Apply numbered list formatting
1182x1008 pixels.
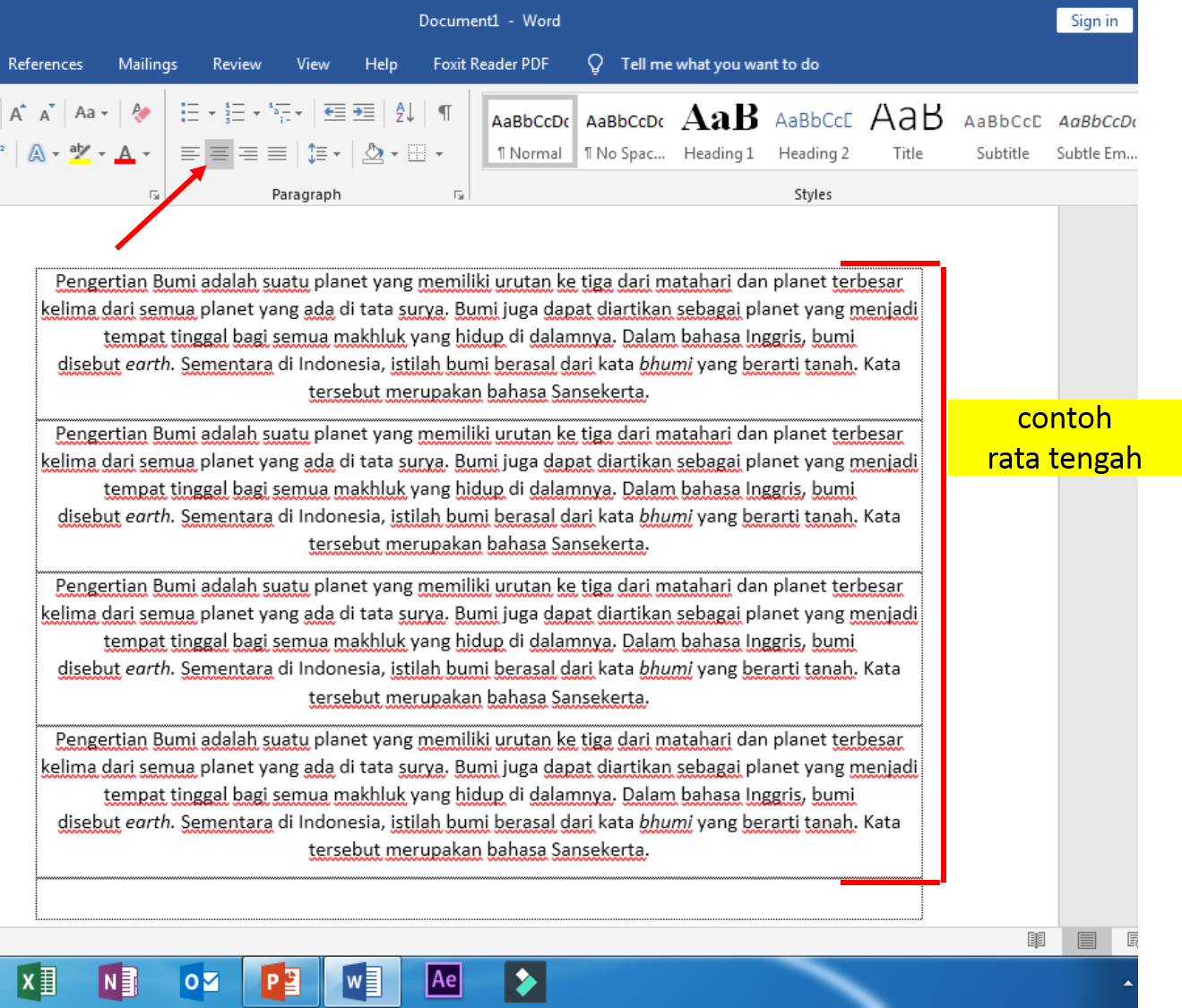[235, 113]
